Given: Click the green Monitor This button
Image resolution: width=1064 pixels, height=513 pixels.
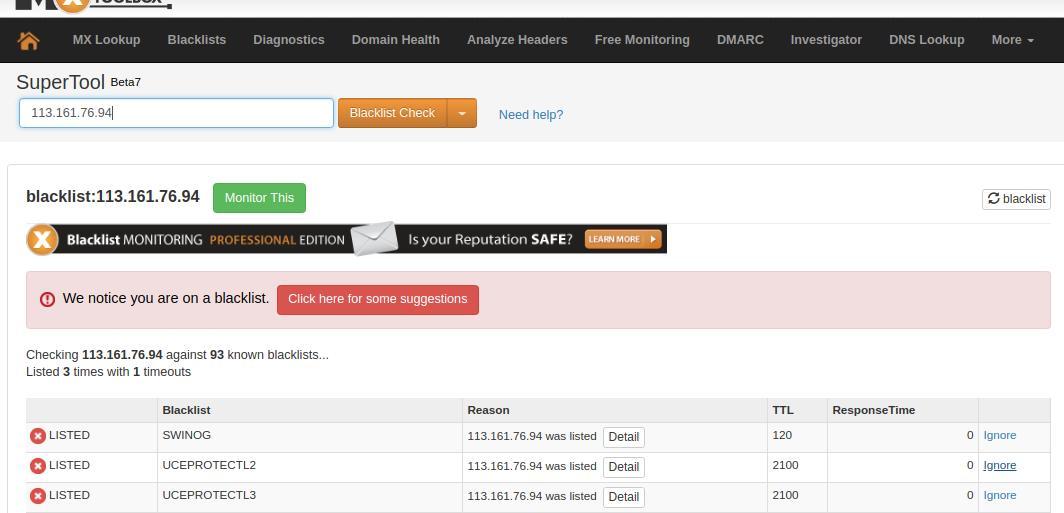Looking at the screenshot, I should click(259, 198).
